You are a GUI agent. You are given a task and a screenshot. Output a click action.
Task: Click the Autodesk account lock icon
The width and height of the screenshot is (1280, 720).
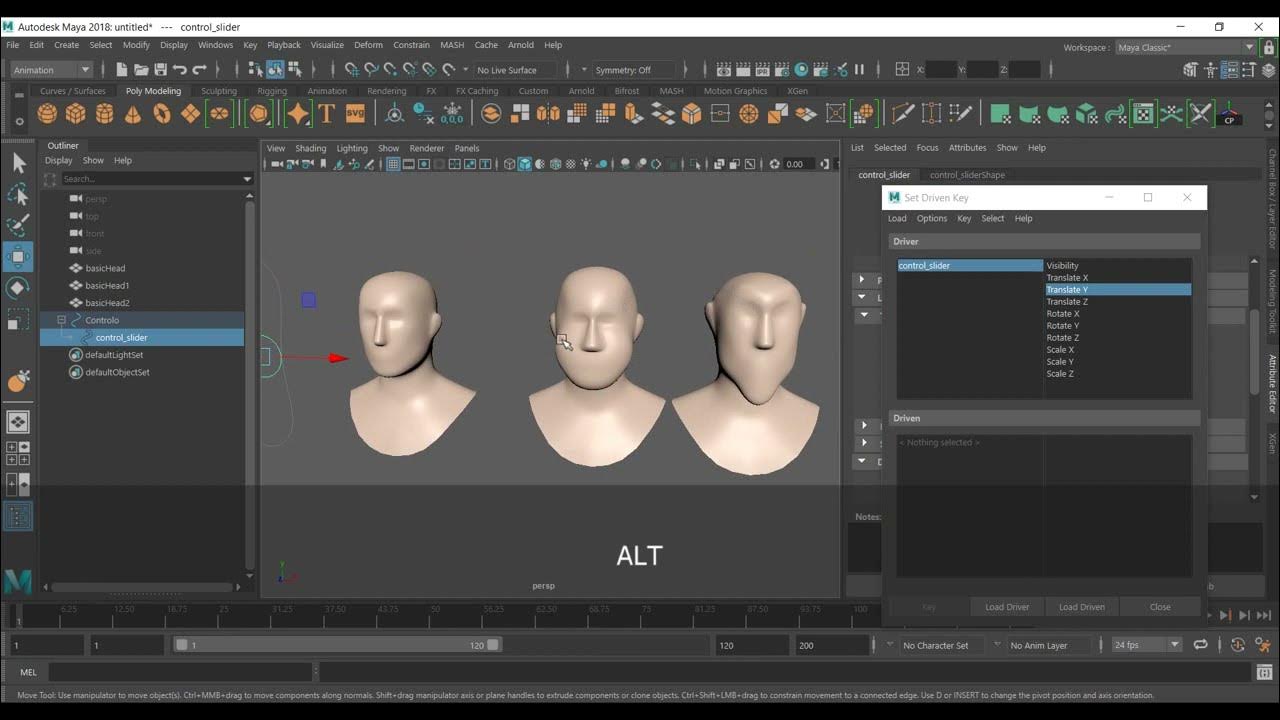click(1269, 47)
